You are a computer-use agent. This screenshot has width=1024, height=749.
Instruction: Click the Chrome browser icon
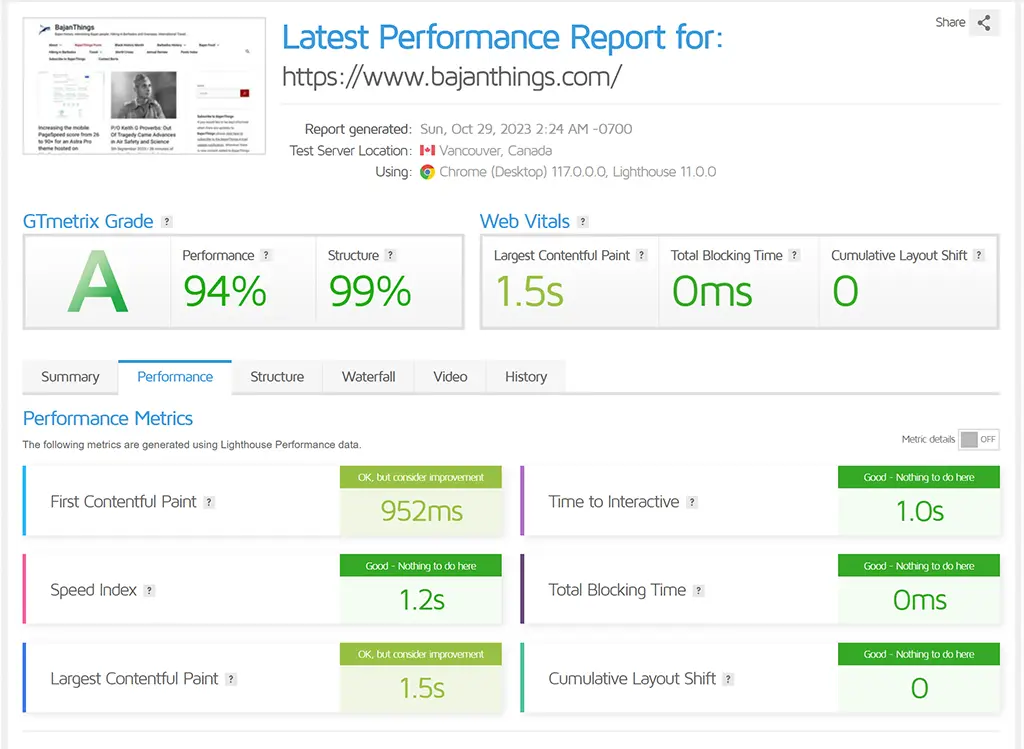(x=427, y=172)
